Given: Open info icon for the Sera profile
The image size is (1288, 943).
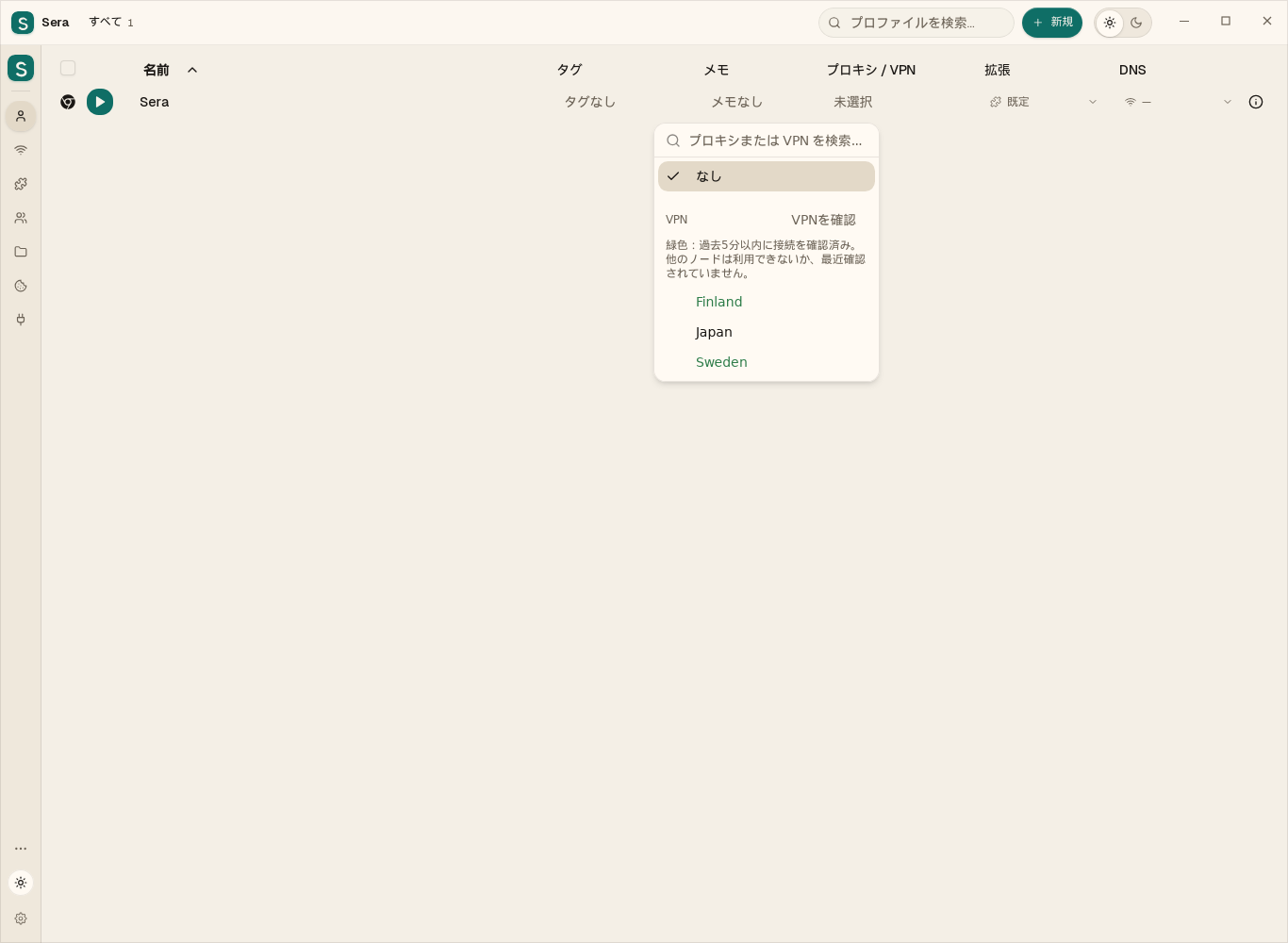Looking at the screenshot, I should [x=1256, y=102].
